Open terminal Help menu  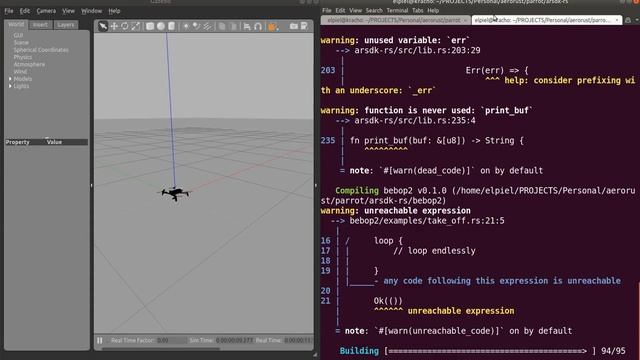(x=433, y=11)
